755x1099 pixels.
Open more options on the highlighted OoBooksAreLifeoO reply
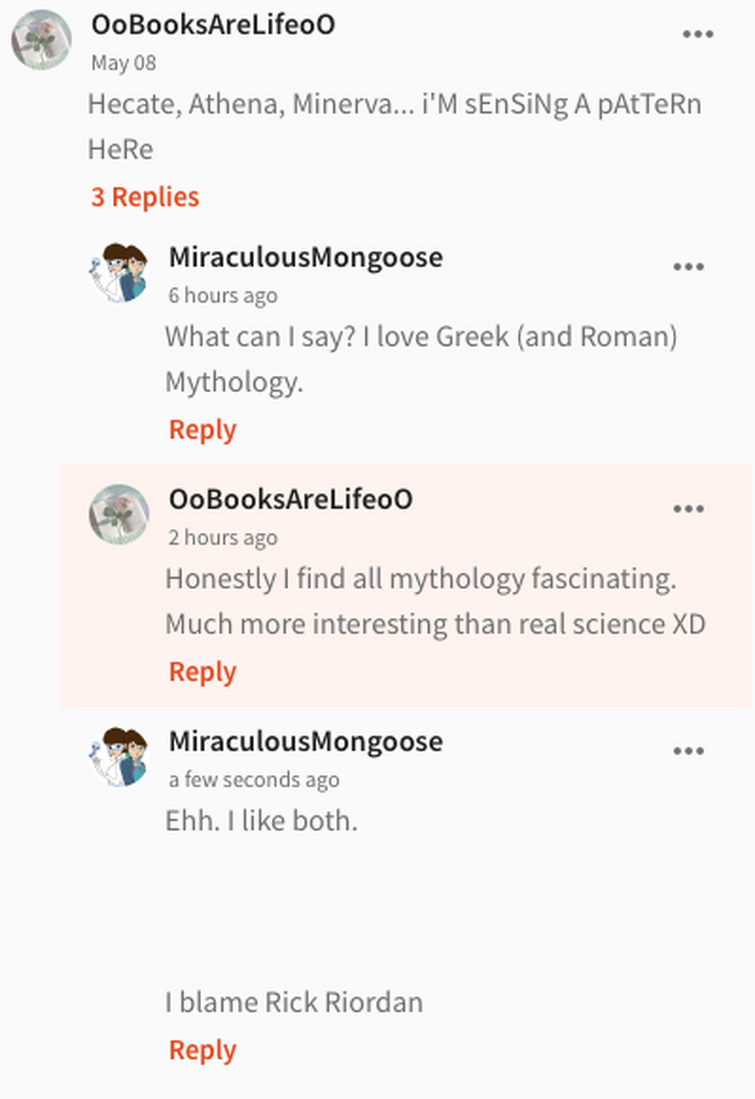point(688,509)
